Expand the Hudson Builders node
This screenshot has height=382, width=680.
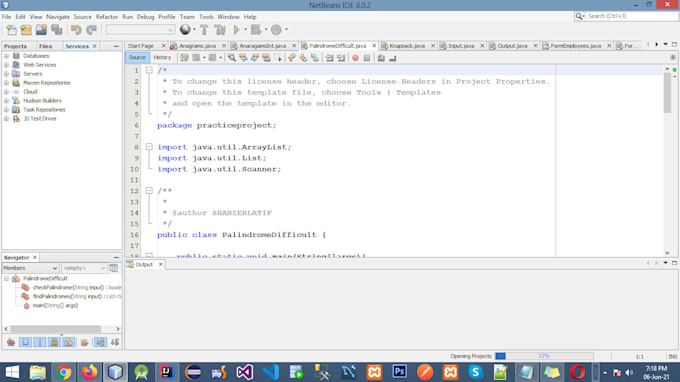point(7,101)
